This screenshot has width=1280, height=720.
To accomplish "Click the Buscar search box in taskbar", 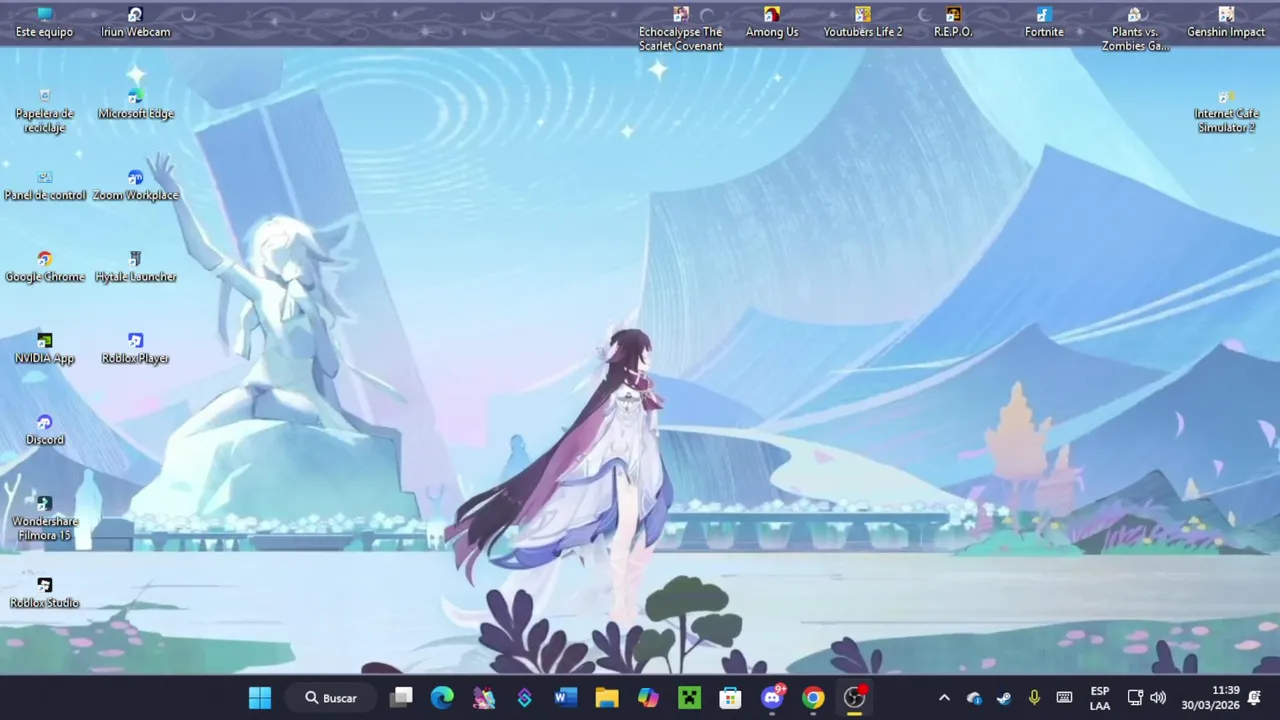I will 331,698.
